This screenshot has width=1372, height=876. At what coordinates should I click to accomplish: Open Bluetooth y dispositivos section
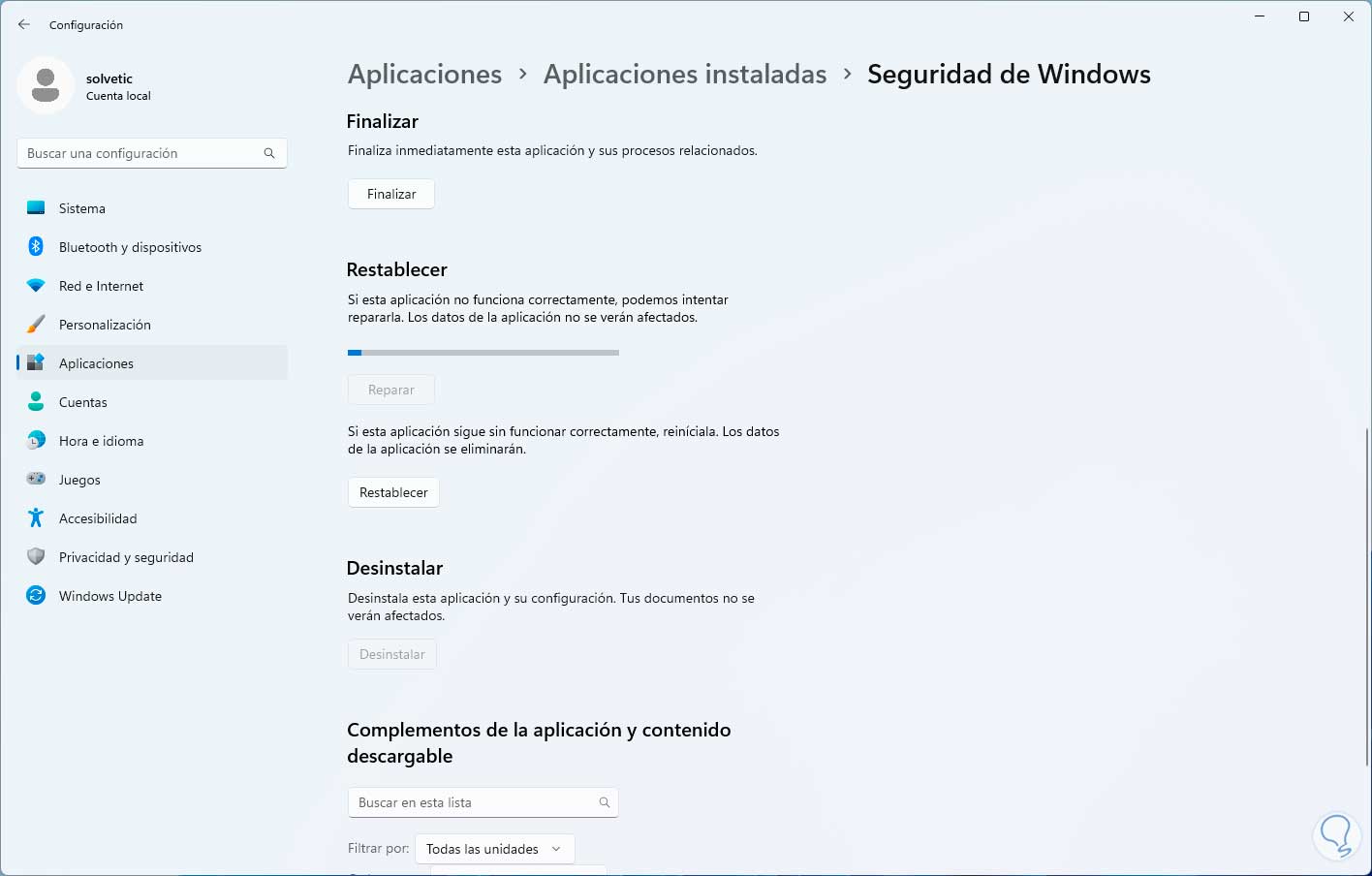pos(152,247)
